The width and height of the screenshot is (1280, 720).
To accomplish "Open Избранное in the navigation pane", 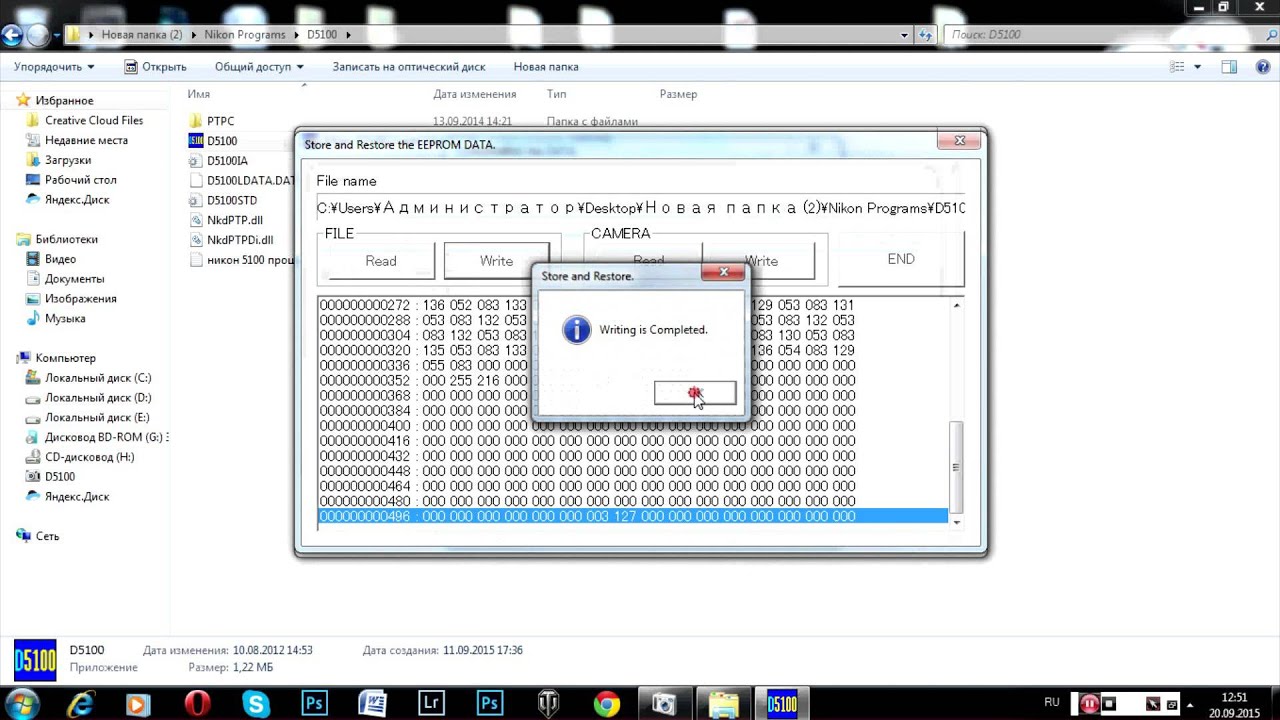I will pos(64,101).
